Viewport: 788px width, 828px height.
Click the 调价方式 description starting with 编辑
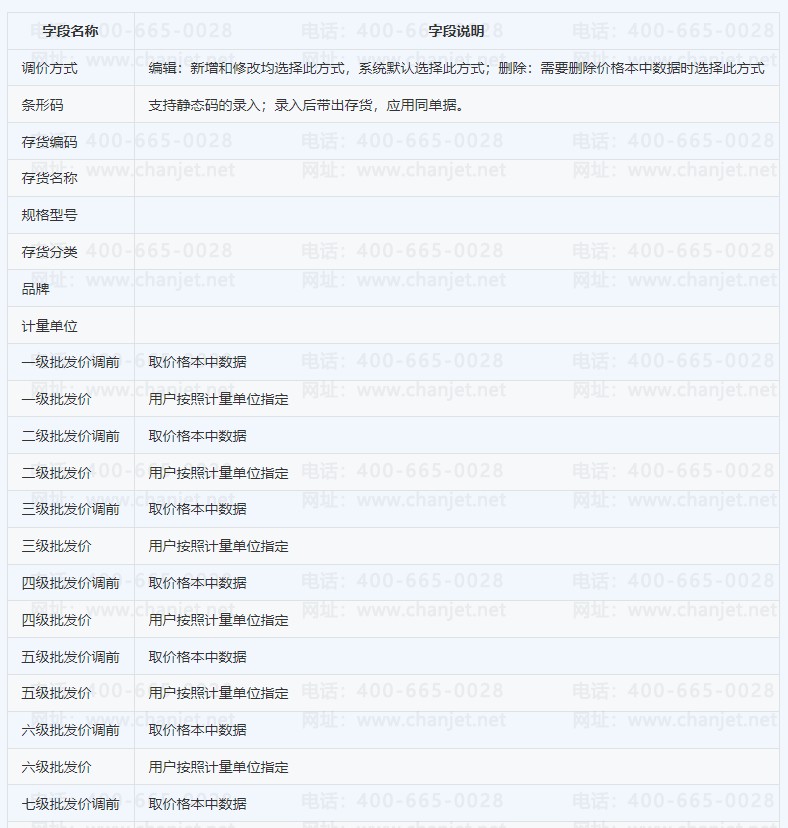pyautogui.click(x=456, y=68)
